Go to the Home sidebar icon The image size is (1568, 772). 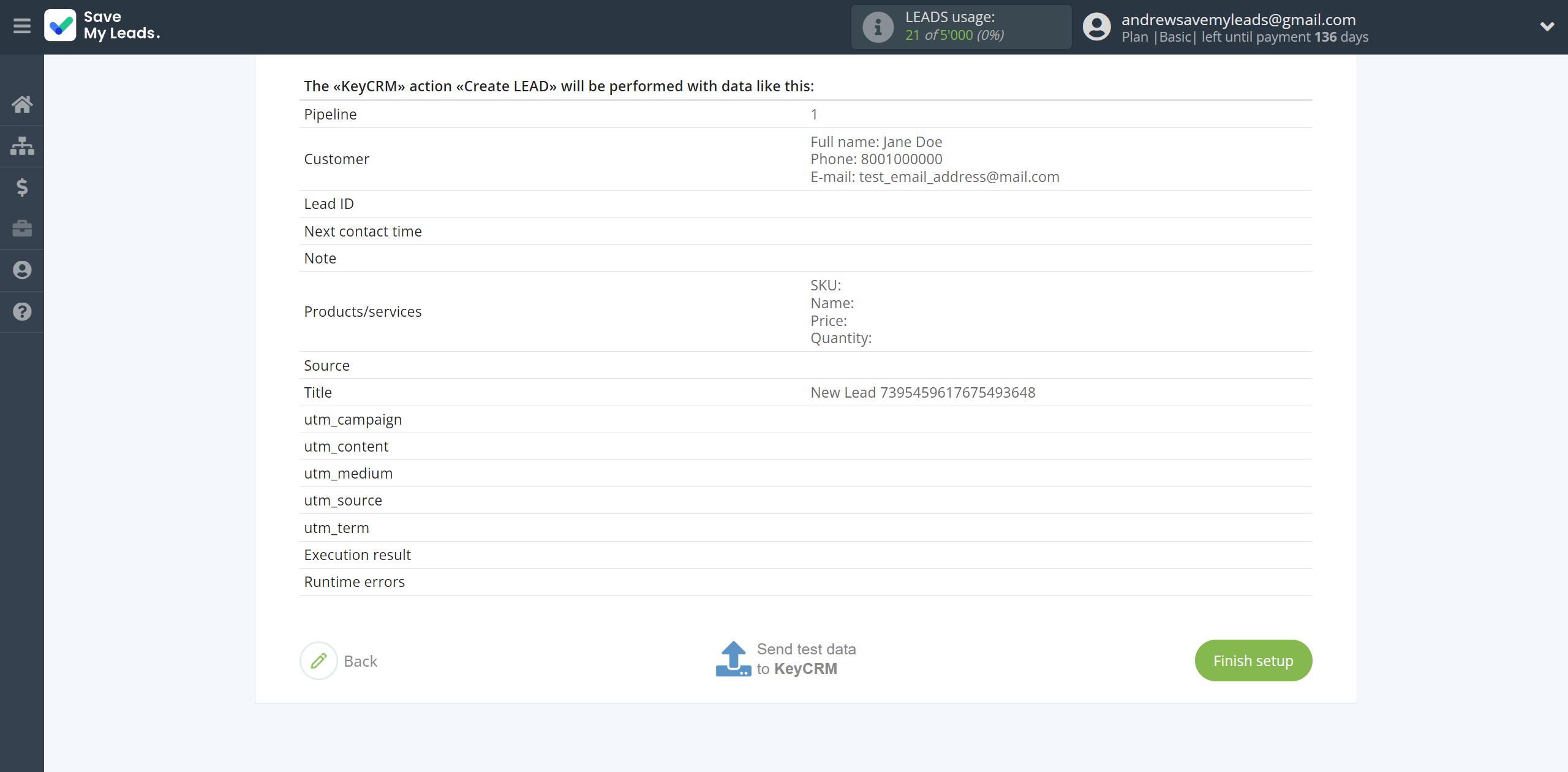click(x=22, y=104)
